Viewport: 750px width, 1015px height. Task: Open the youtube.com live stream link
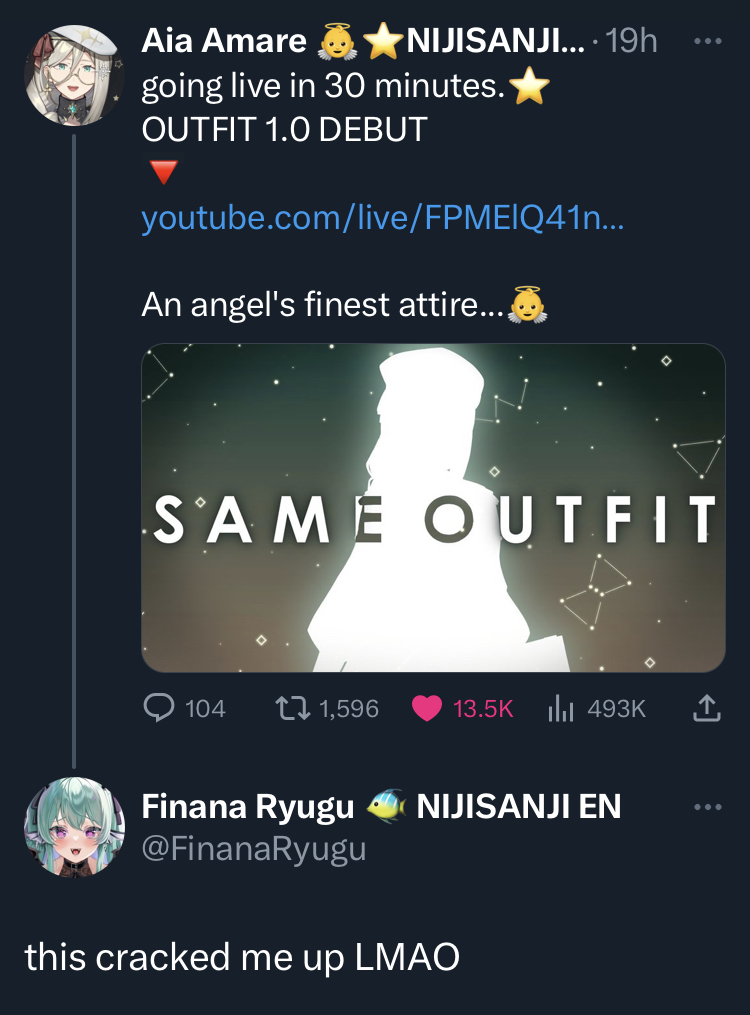pyautogui.click(x=381, y=218)
